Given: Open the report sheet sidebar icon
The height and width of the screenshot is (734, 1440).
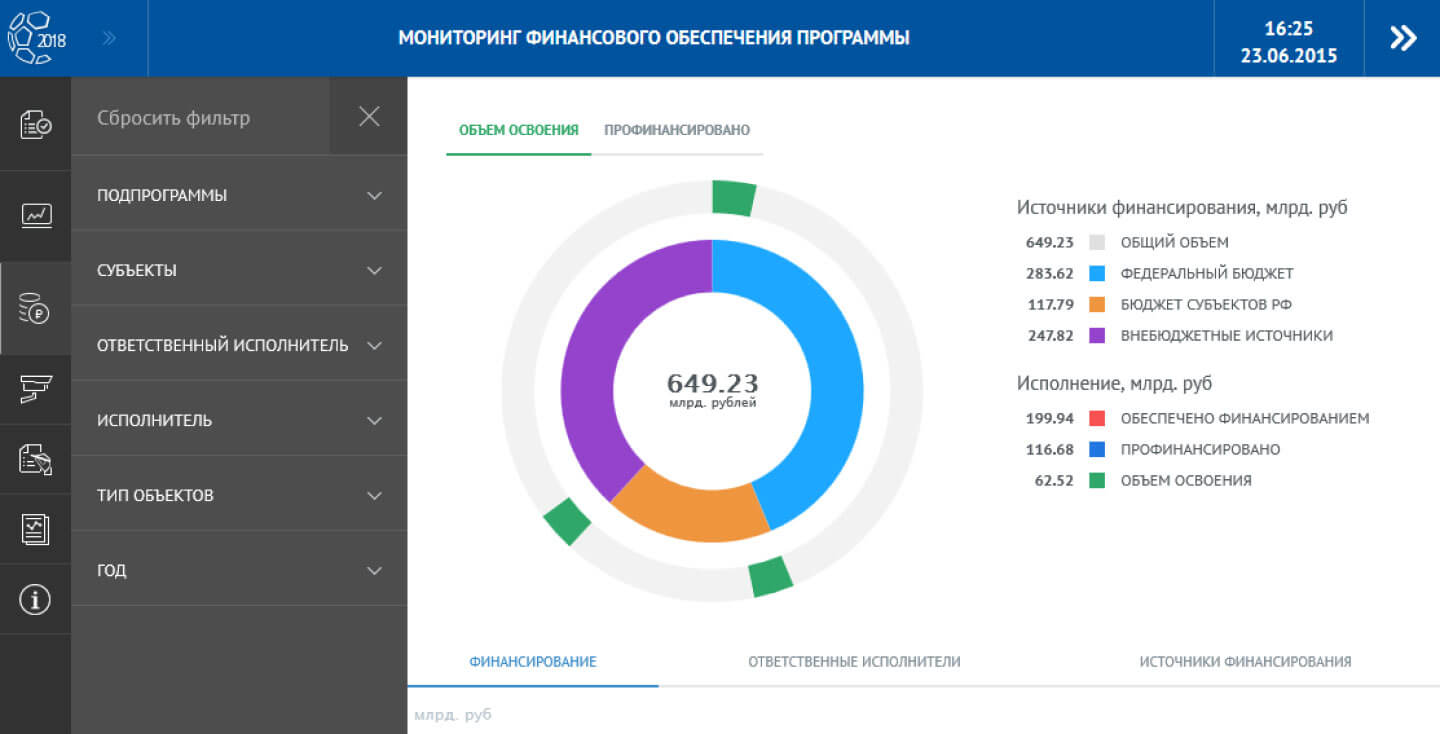Looking at the screenshot, I should [36, 529].
